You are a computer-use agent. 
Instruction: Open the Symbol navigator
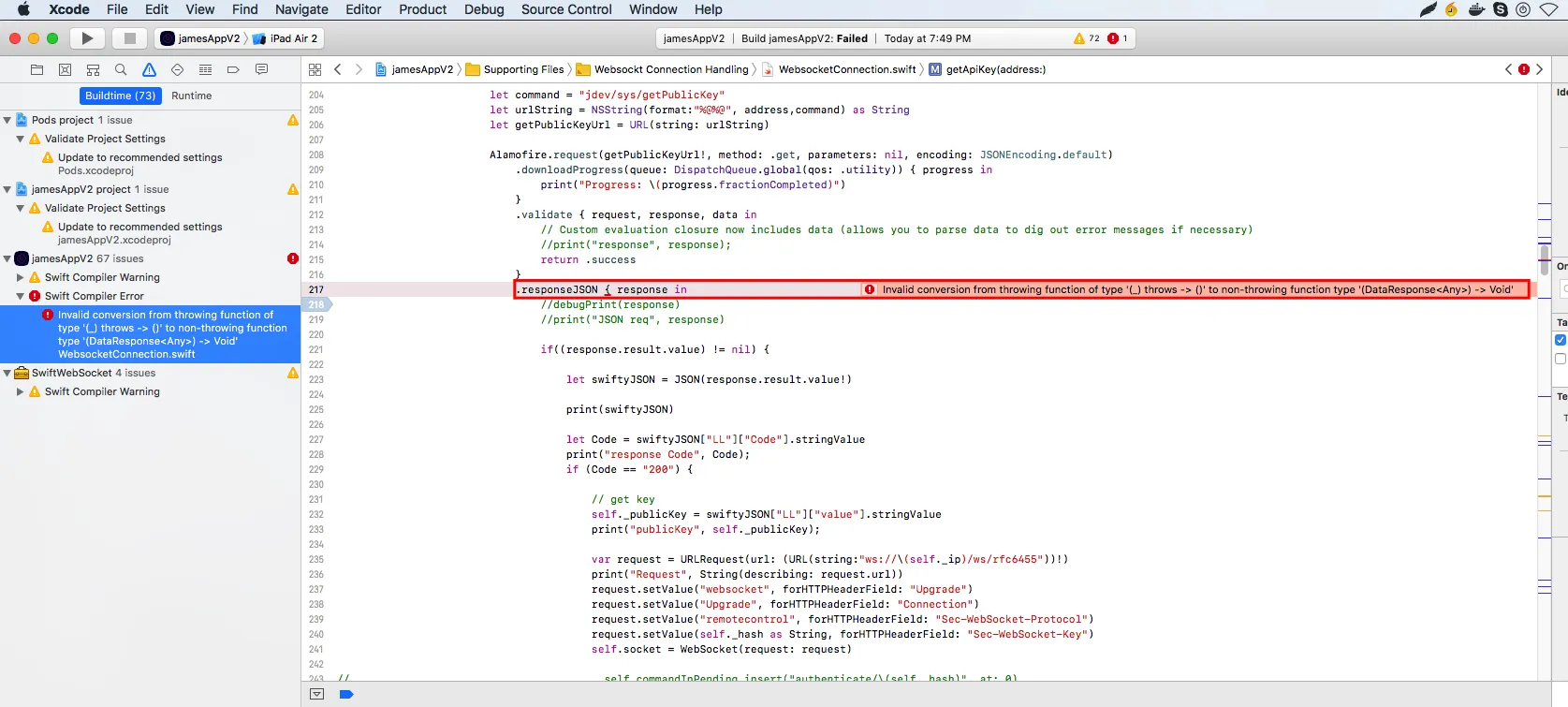[93, 69]
